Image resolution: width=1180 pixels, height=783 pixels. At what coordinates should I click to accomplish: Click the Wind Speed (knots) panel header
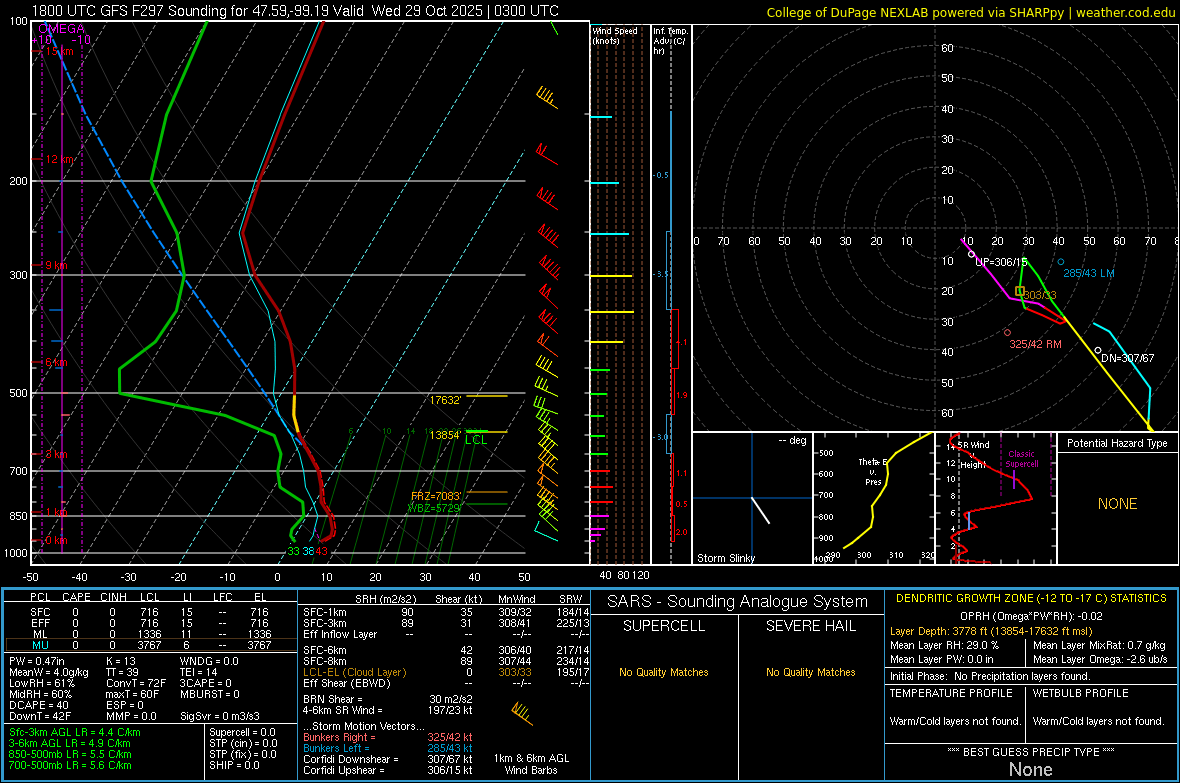point(615,35)
